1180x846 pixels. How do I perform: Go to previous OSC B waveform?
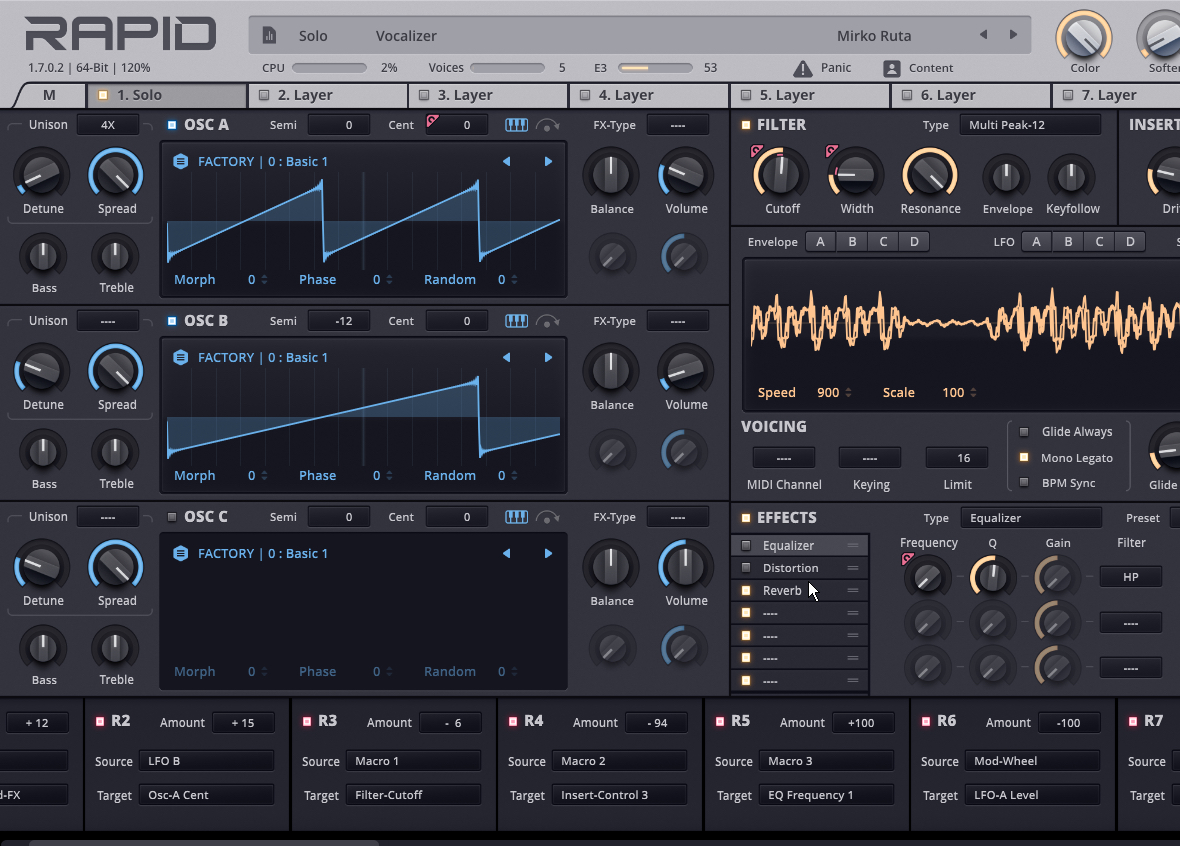[506, 357]
